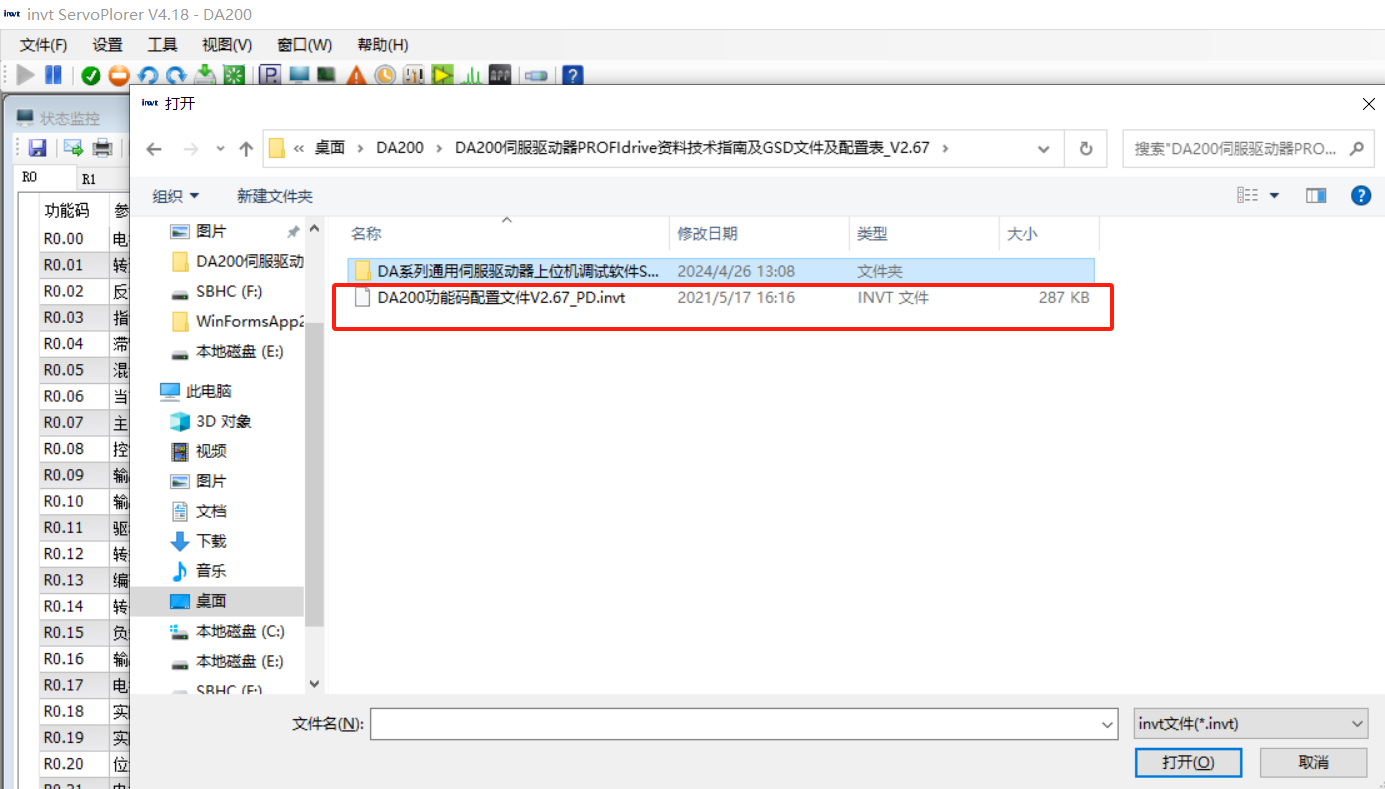Screen dimensions: 1385x789
Task: Click the blue pause icon in main toolbar
Action: pos(53,75)
